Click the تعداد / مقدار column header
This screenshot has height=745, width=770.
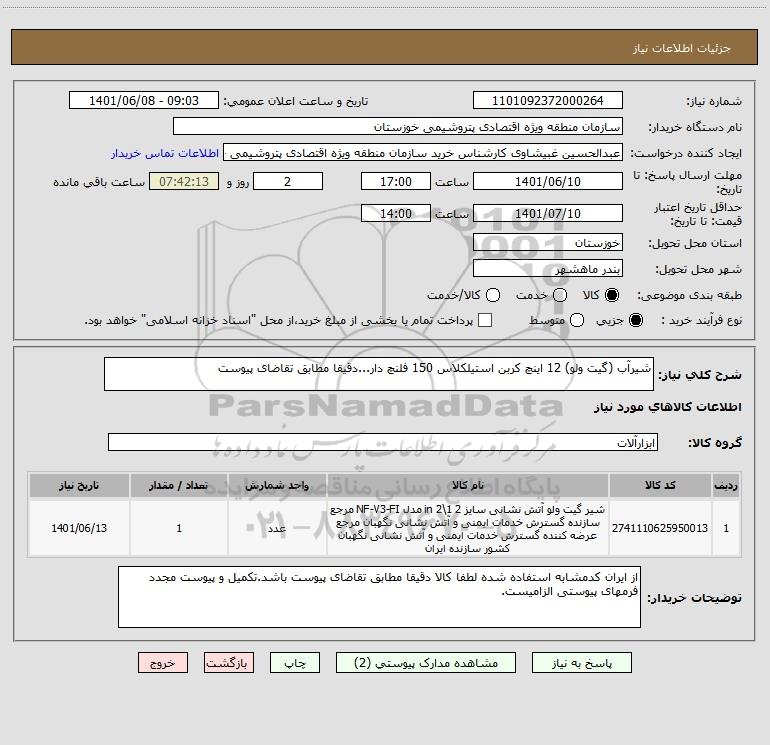[x=179, y=485]
